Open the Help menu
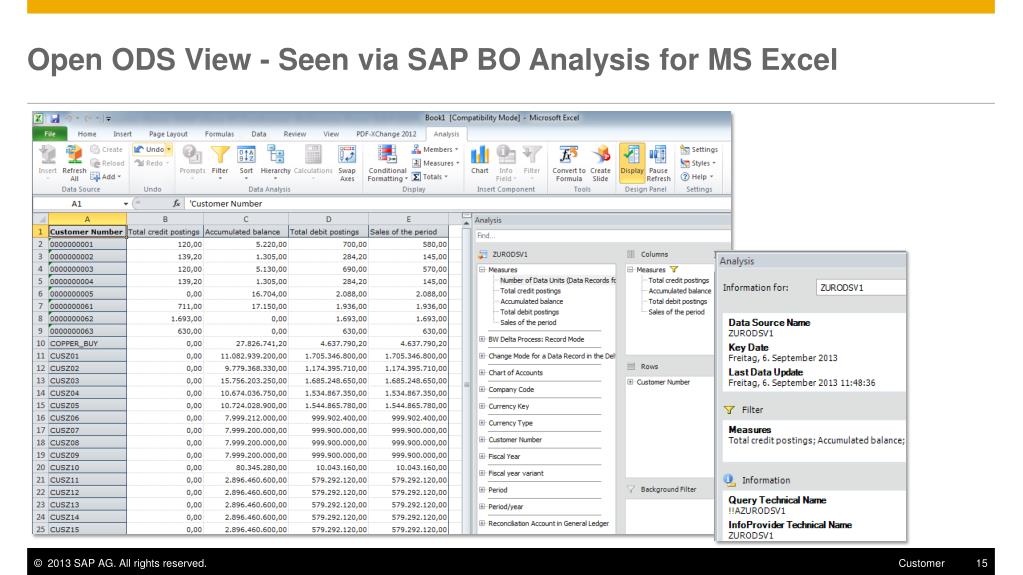 point(697,177)
